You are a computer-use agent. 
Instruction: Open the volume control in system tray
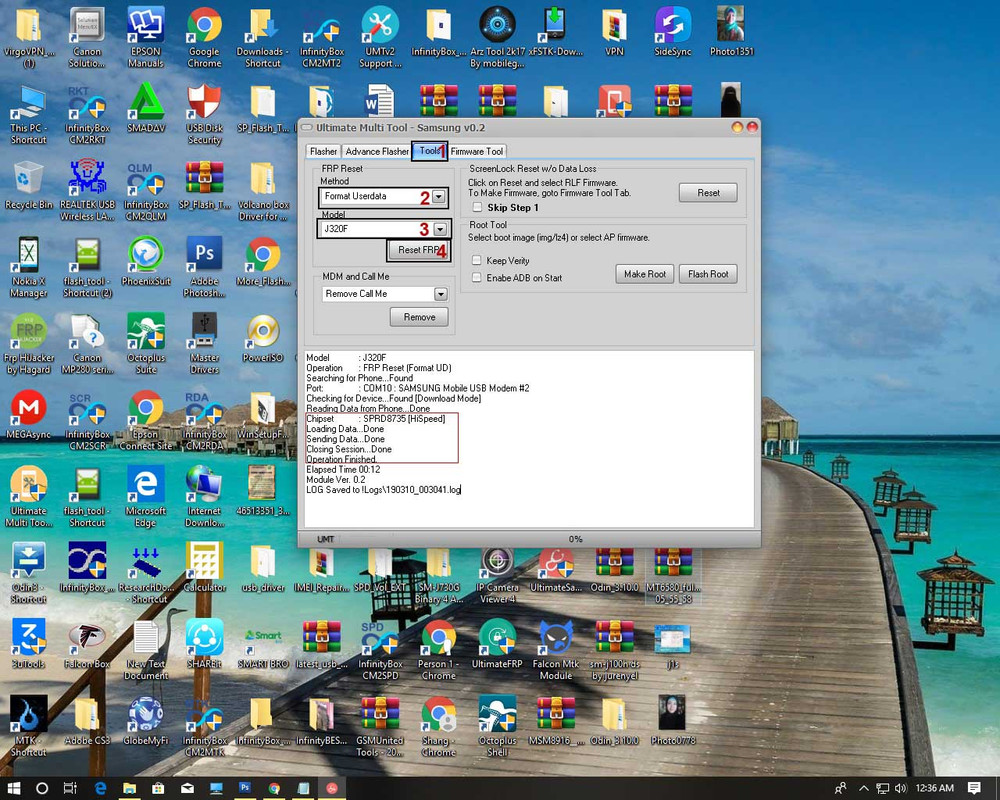point(901,789)
